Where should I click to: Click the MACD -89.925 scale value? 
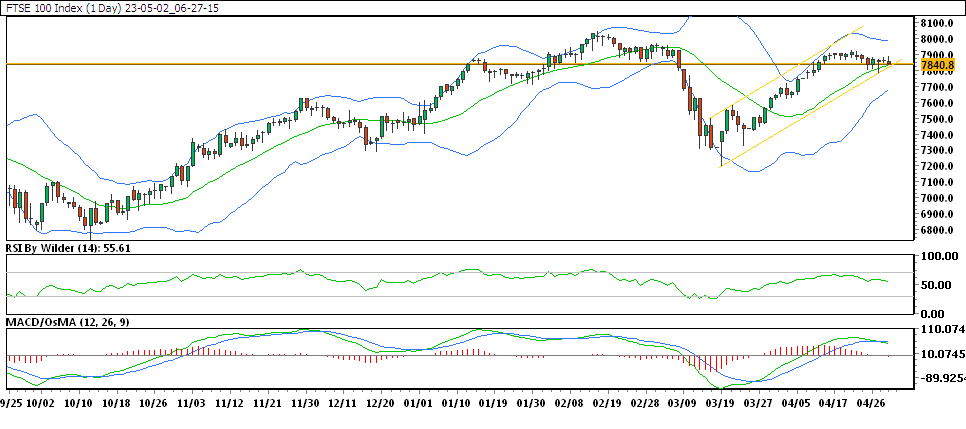943,380
